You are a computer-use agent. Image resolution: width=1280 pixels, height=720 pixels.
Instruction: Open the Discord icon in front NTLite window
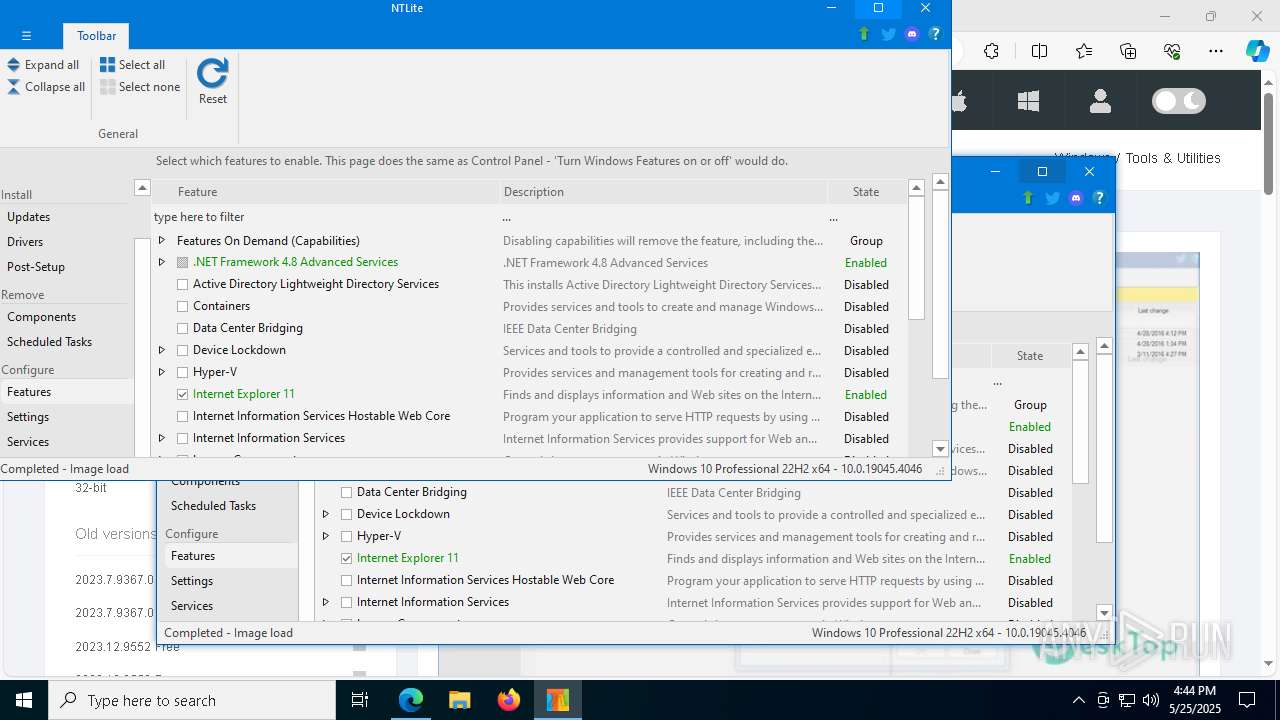(911, 34)
